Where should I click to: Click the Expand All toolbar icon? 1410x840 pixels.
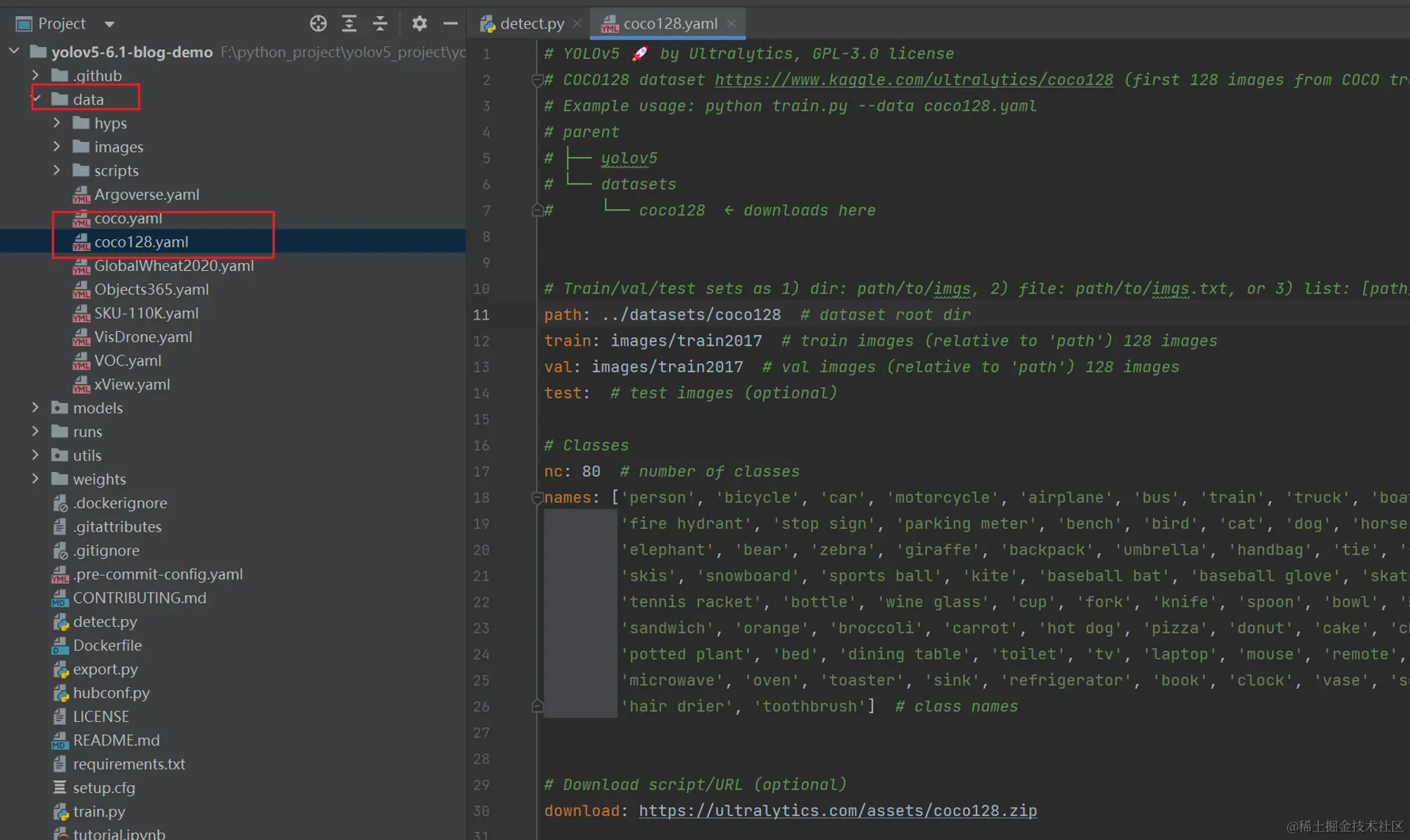349,23
